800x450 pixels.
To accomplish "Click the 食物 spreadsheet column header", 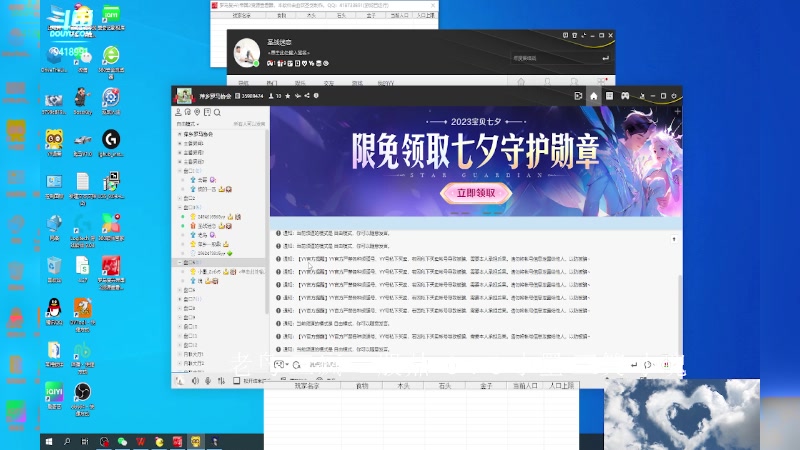I will [x=362, y=386].
